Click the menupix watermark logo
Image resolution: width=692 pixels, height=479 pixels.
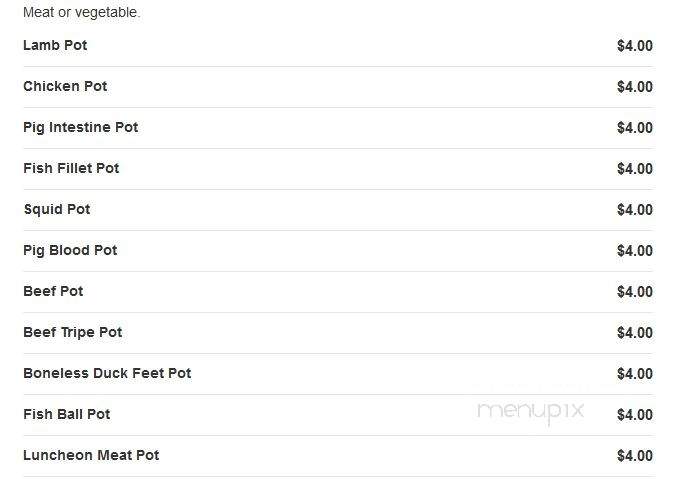[x=530, y=412]
